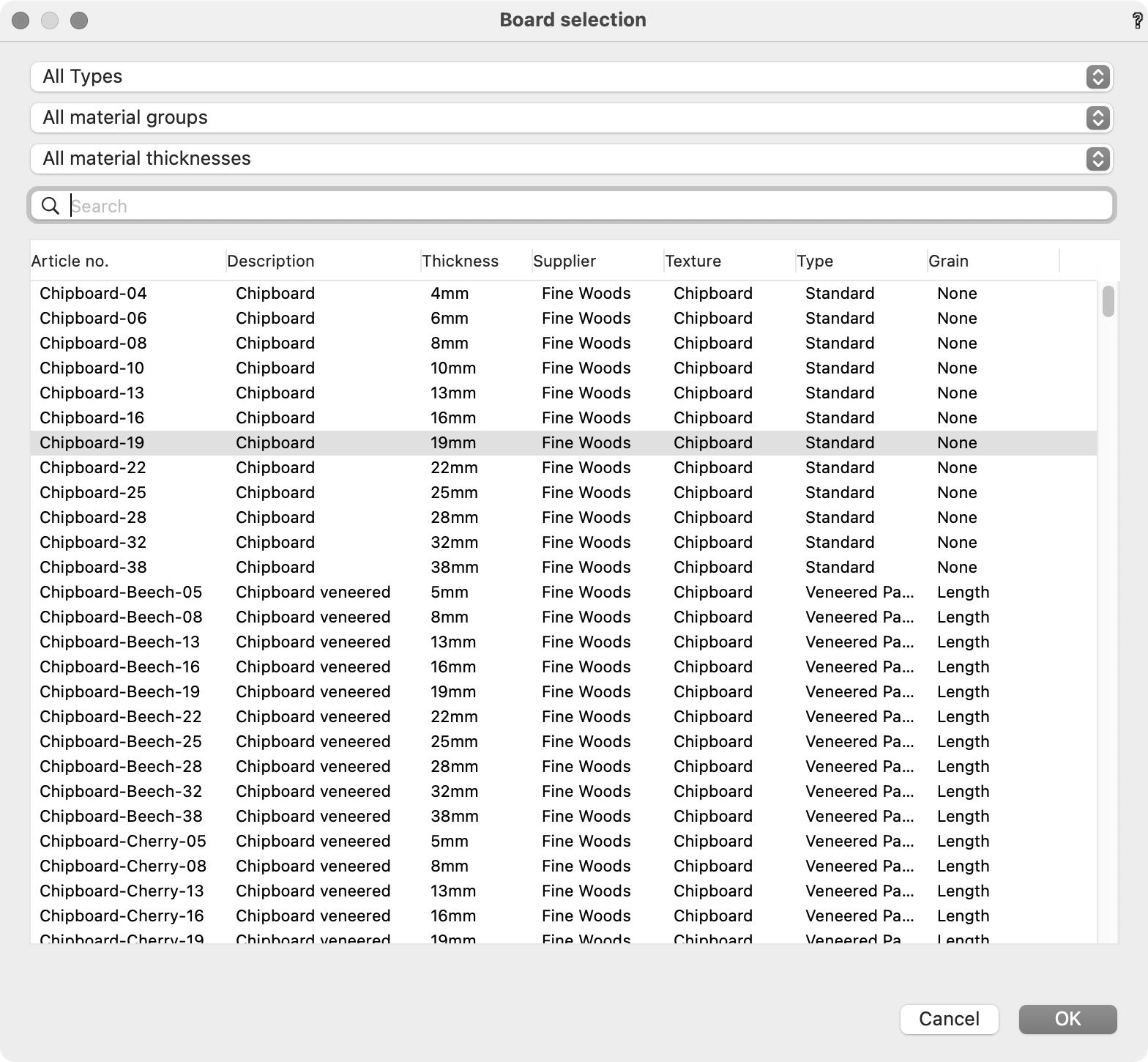Select row Chipboard-Beech-38

(x=564, y=817)
